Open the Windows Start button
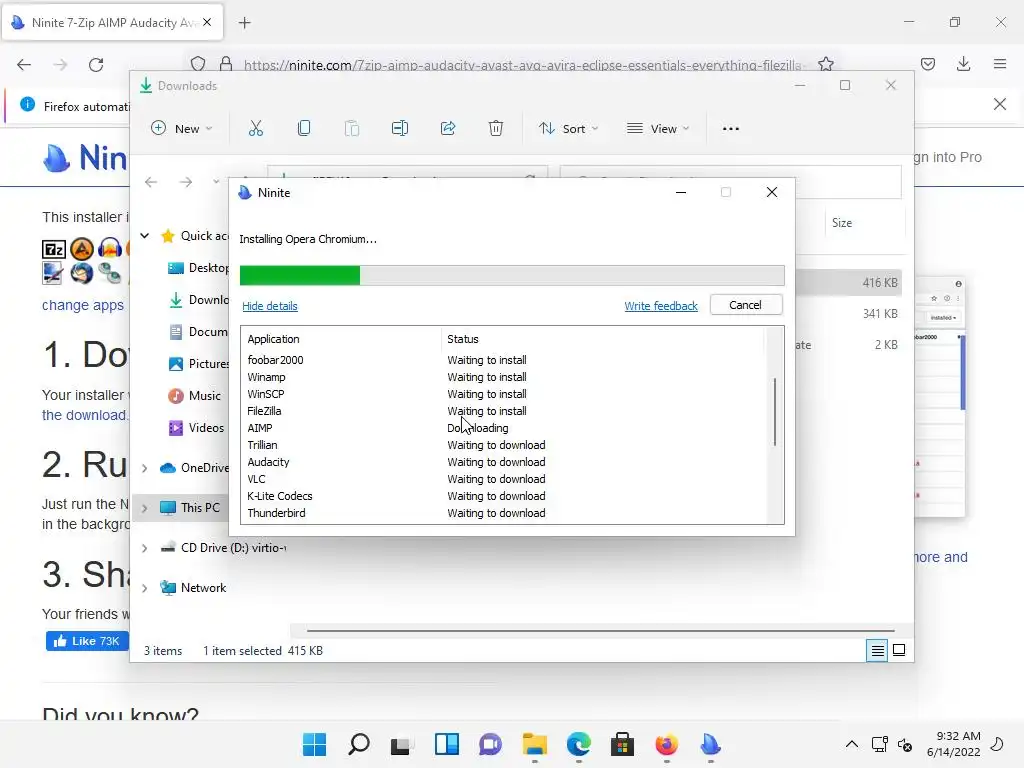The width and height of the screenshot is (1024, 768). point(314,744)
